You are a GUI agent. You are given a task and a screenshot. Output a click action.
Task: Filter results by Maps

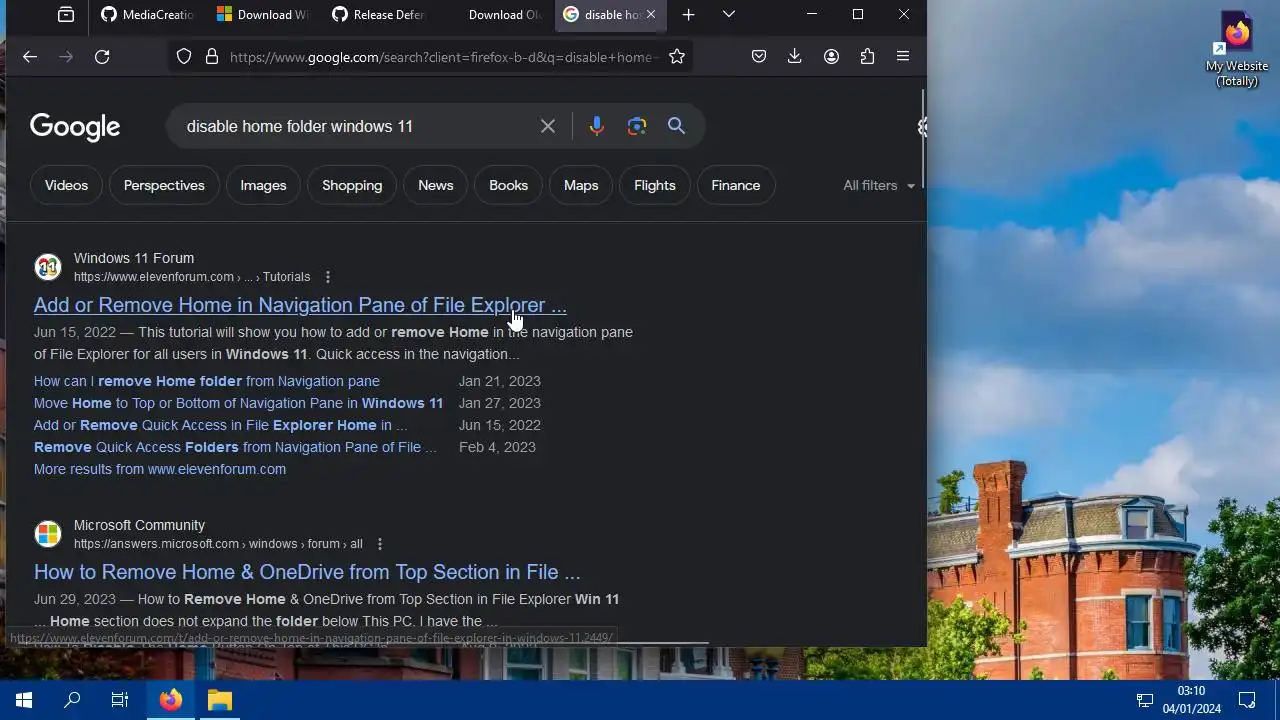(581, 185)
